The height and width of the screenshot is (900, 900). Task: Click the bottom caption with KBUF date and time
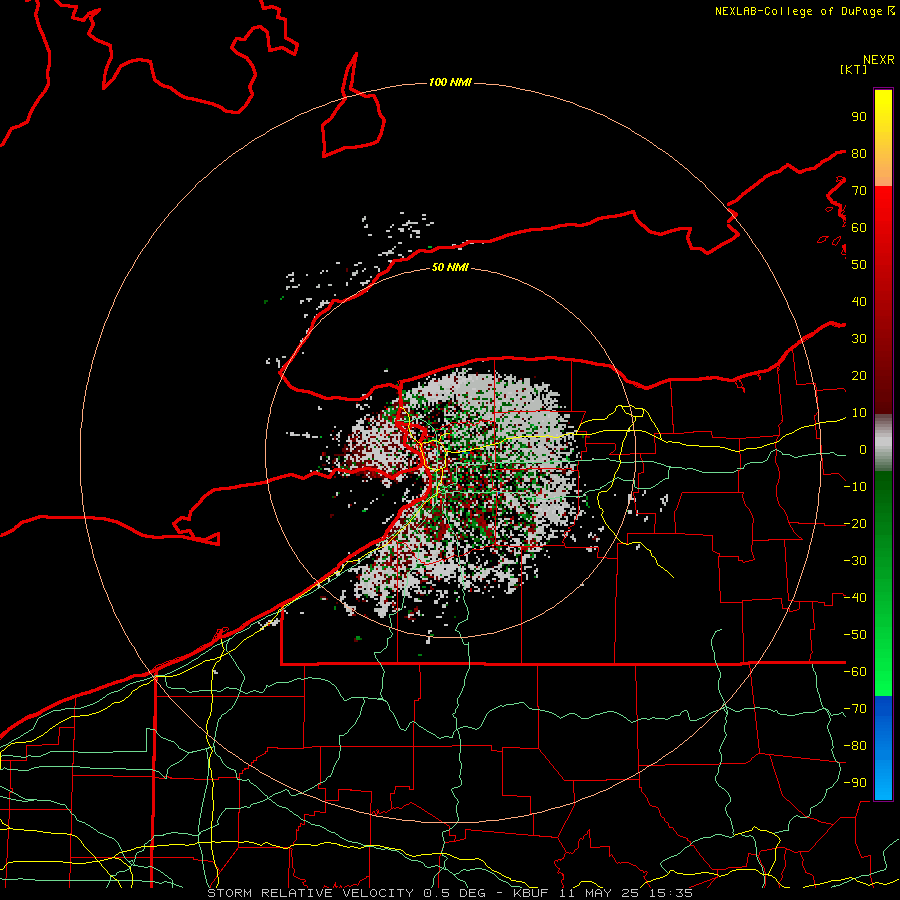(449, 893)
